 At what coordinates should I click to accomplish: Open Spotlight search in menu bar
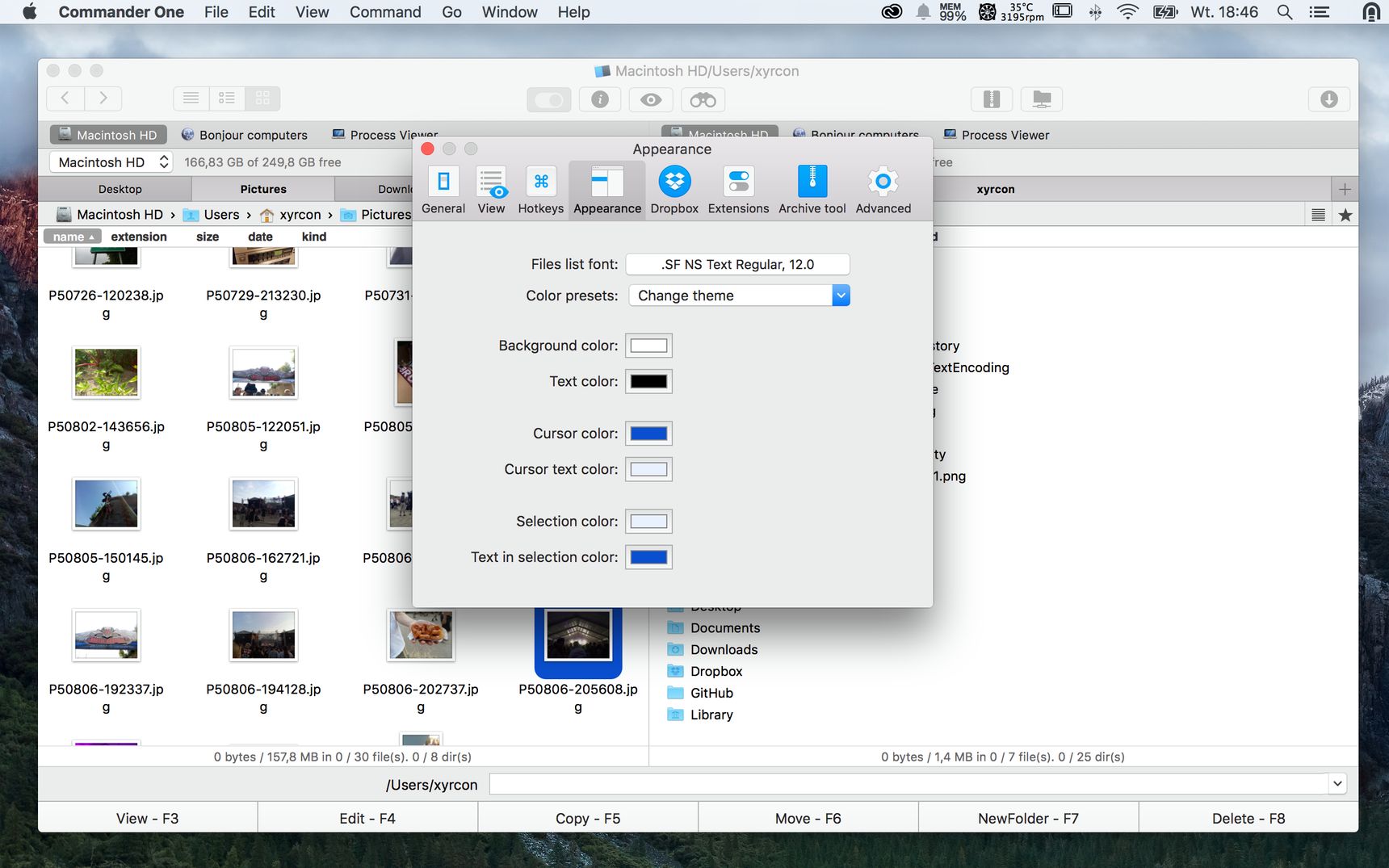[1285, 12]
